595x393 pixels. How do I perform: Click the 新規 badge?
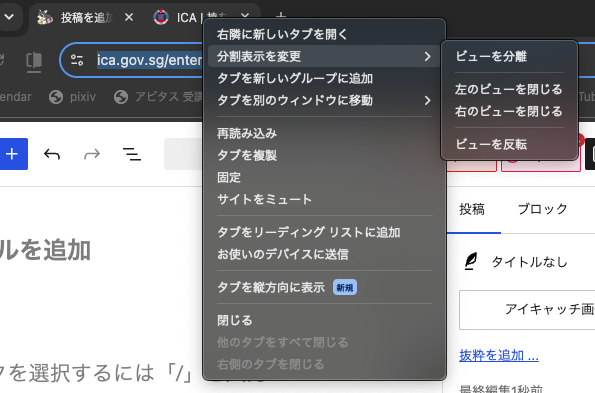(x=345, y=288)
